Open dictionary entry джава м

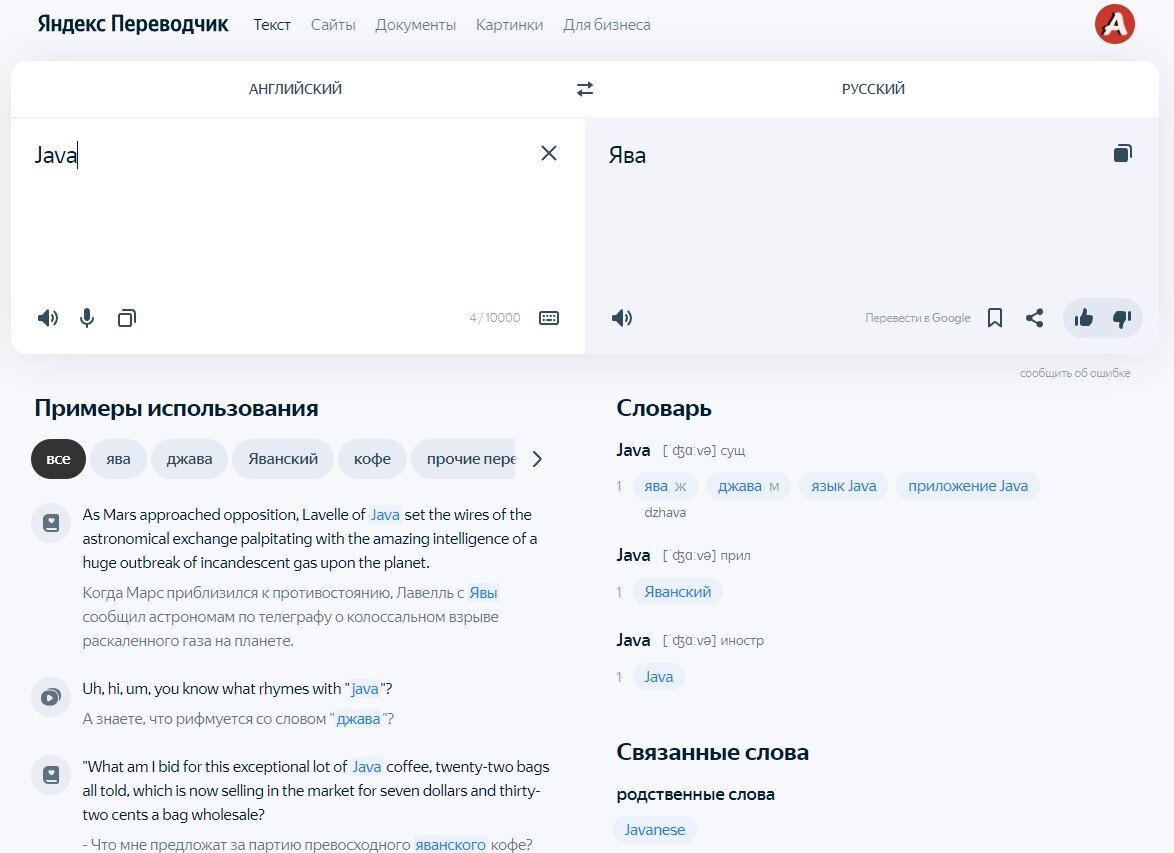point(748,486)
